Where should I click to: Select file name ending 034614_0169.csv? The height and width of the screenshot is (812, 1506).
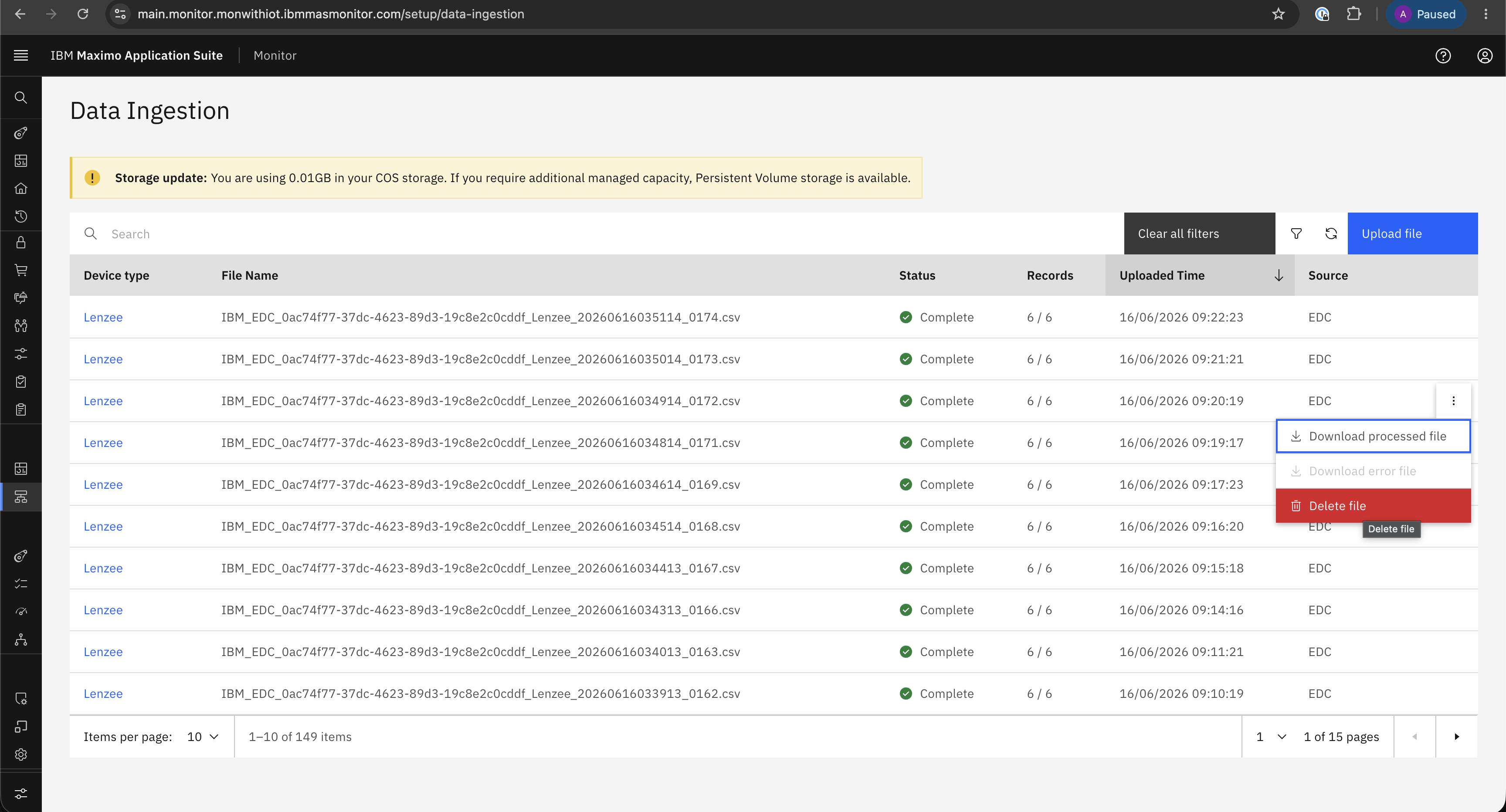pos(481,484)
